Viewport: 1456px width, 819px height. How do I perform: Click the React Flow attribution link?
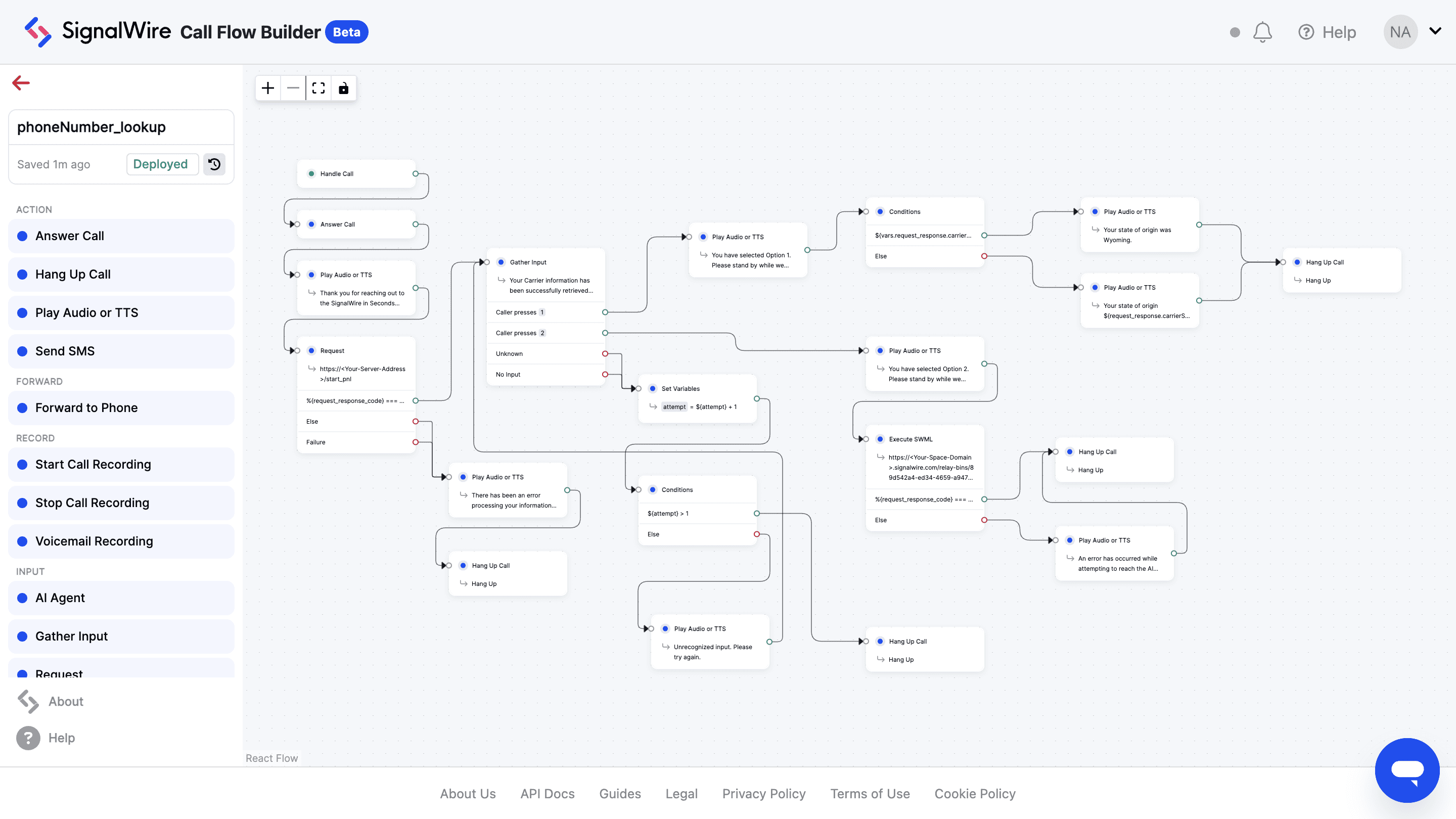pyautogui.click(x=271, y=758)
